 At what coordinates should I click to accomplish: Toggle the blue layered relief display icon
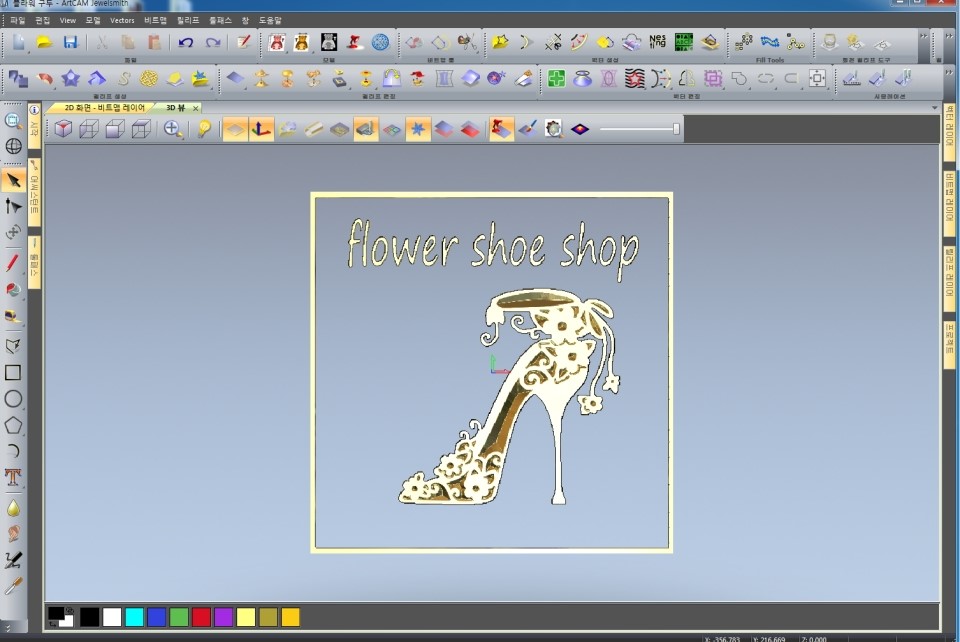pyautogui.click(x=444, y=129)
